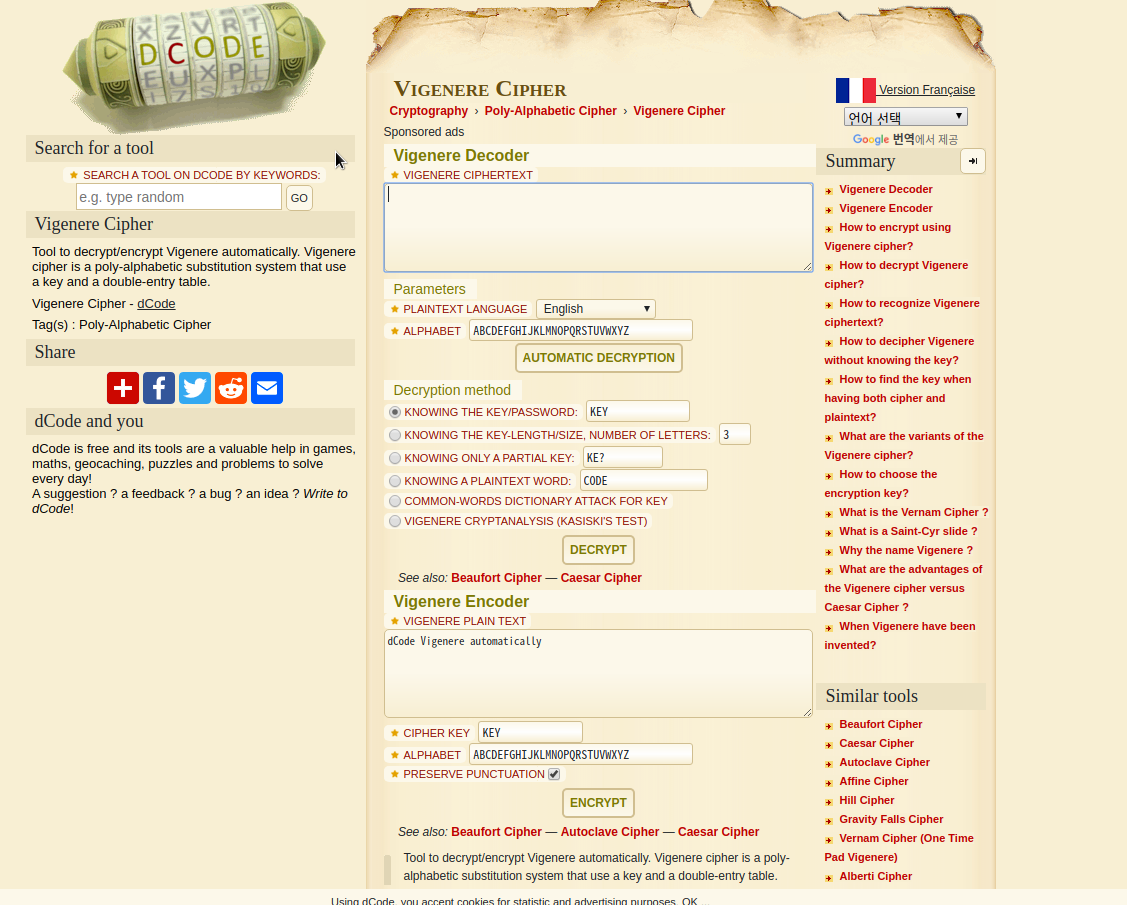Open What is the Vernam Cipher link
1127x905 pixels.
[x=914, y=513]
